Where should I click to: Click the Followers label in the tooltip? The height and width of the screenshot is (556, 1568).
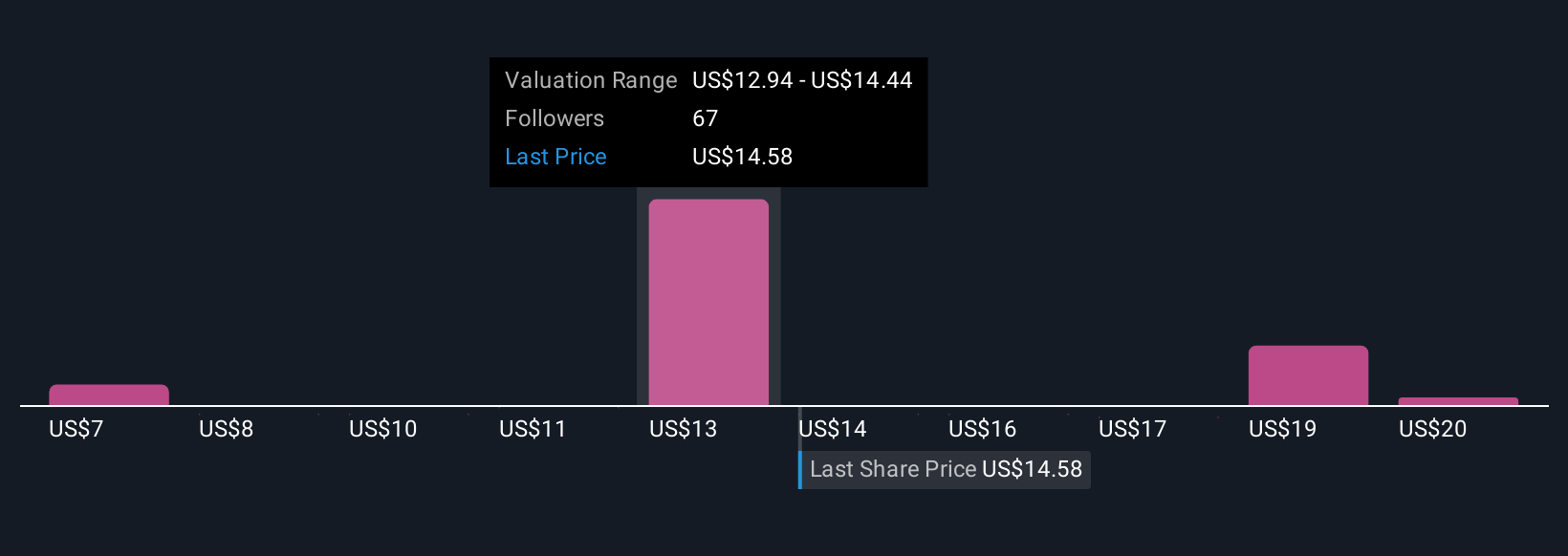[x=555, y=118]
